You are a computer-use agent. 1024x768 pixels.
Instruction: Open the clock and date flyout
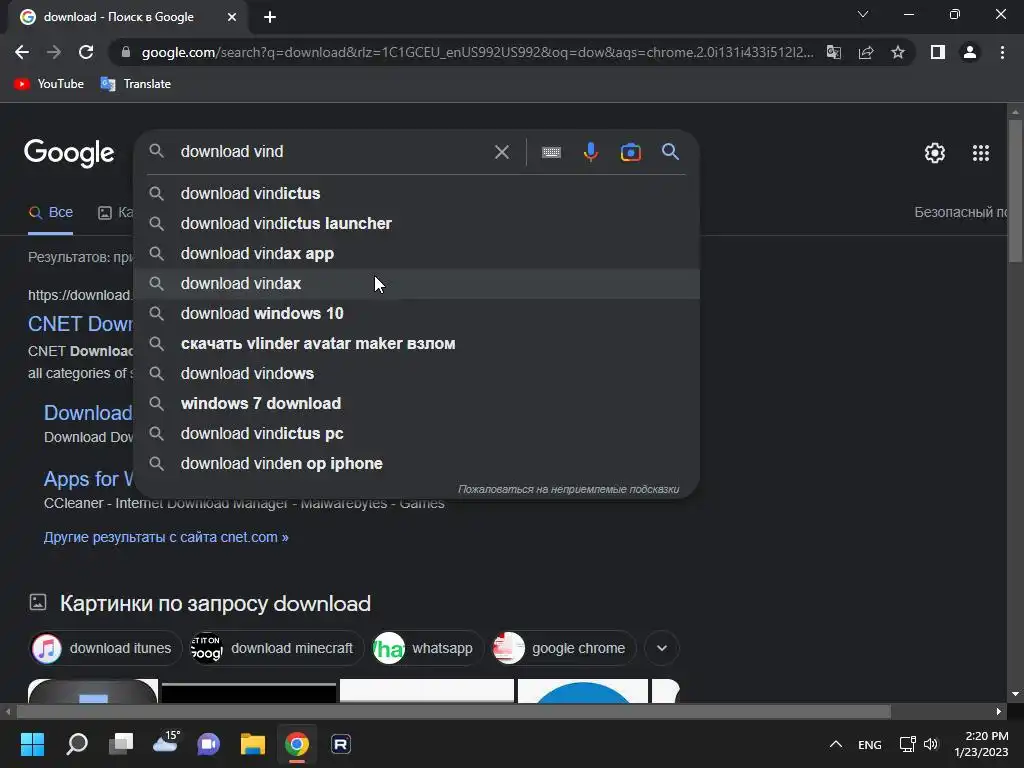981,744
